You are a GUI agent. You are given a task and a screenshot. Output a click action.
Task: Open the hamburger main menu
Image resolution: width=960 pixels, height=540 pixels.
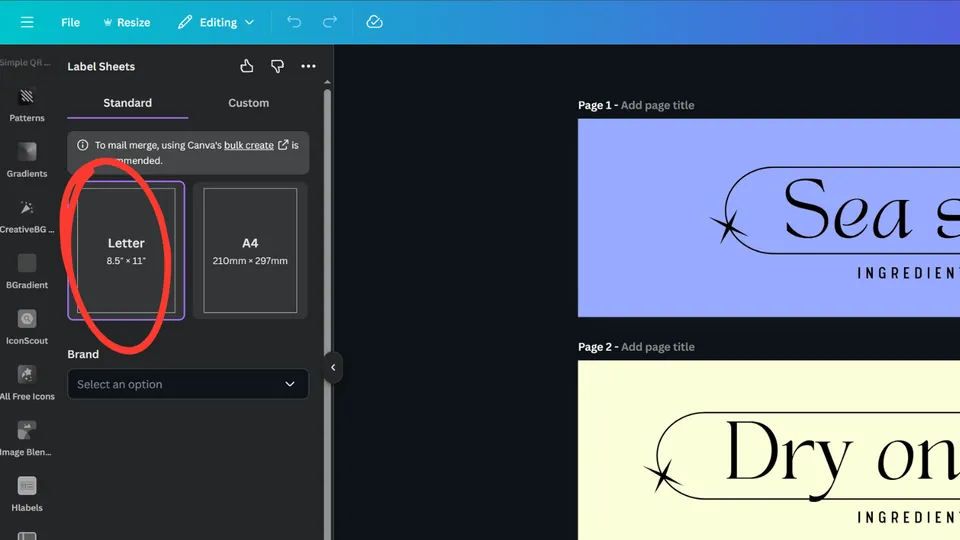point(27,22)
